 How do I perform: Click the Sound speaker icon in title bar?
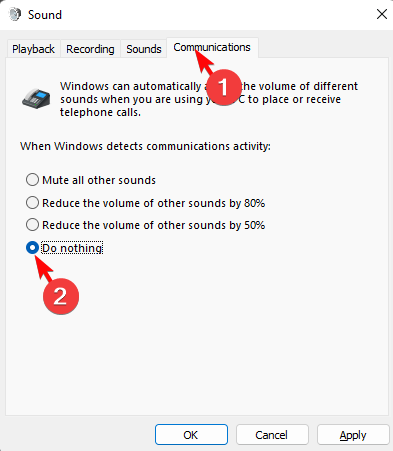click(x=15, y=14)
